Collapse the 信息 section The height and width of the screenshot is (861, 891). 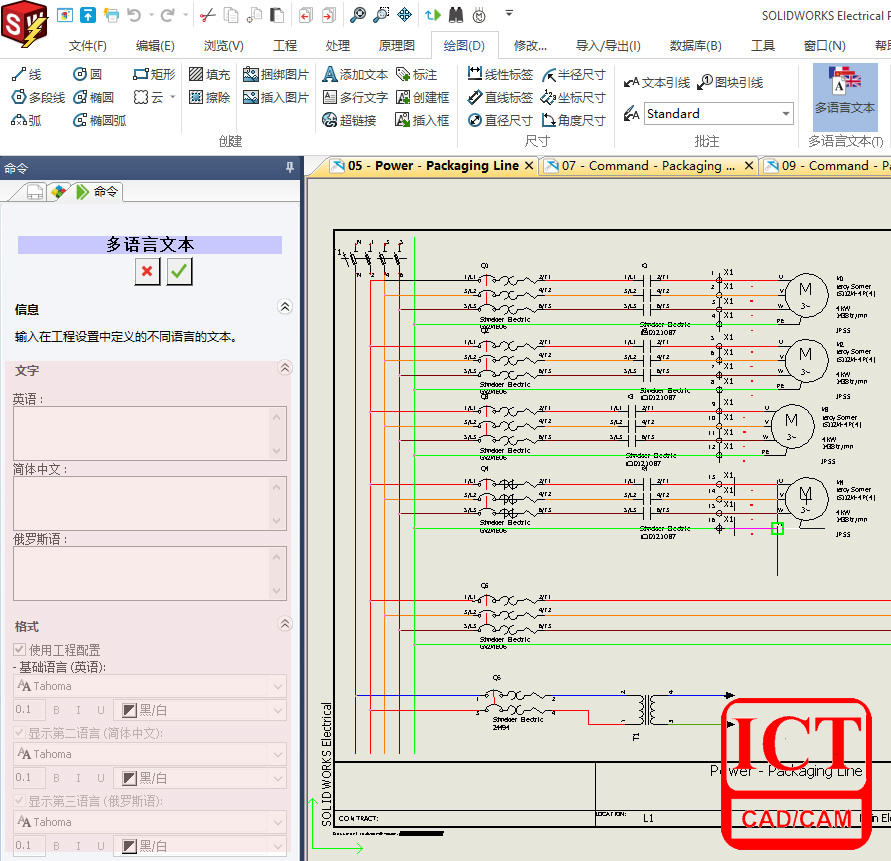[x=285, y=307]
